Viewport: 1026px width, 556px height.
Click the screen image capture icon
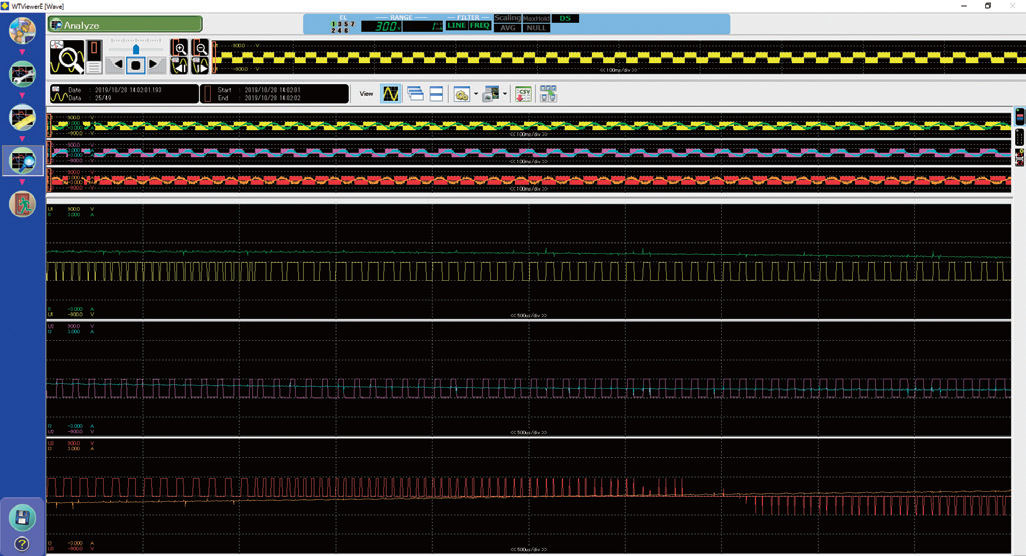click(491, 94)
